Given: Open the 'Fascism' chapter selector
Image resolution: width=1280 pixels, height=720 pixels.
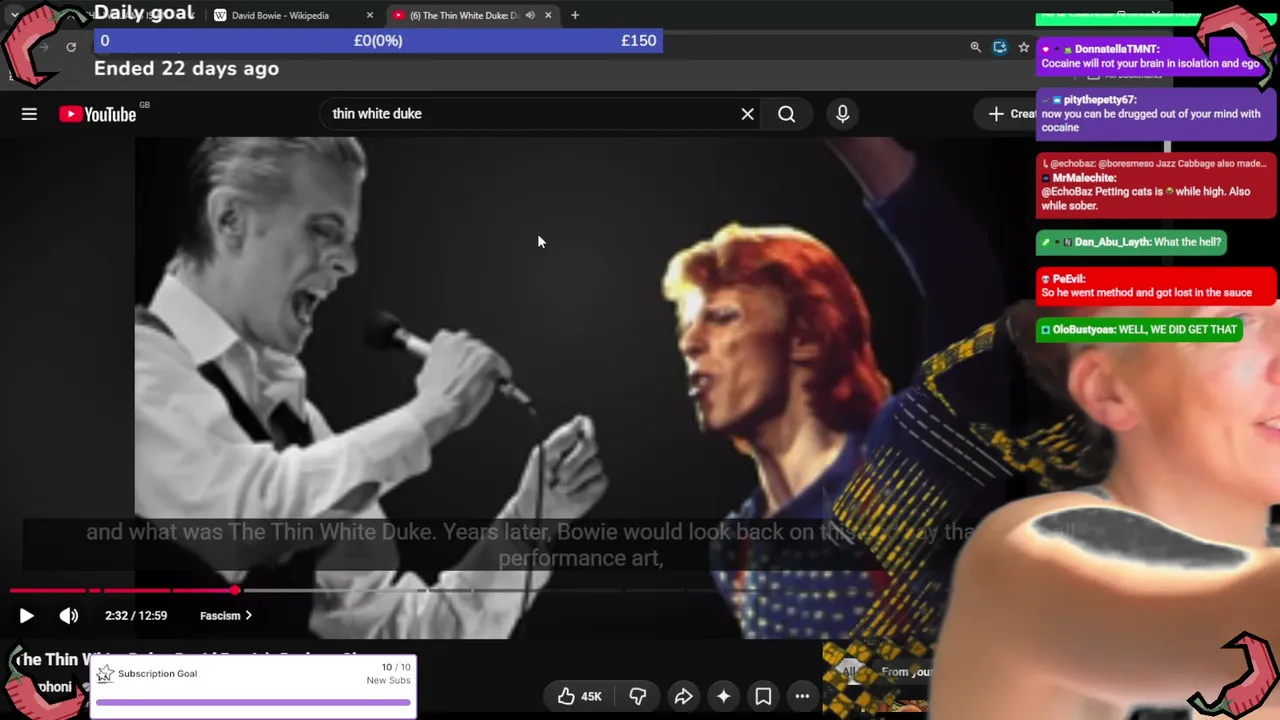Looking at the screenshot, I should tap(226, 616).
